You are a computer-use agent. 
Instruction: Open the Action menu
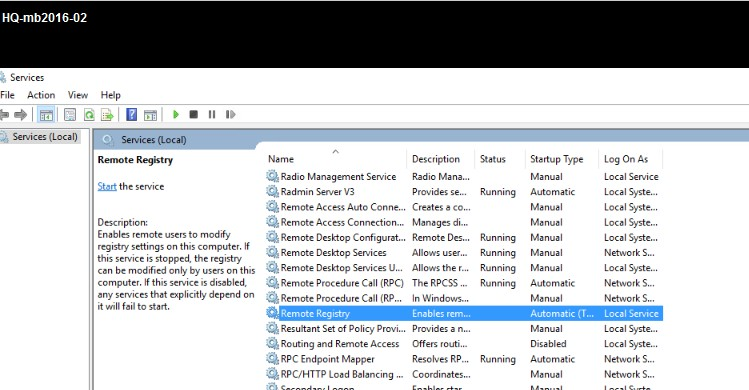pos(41,95)
